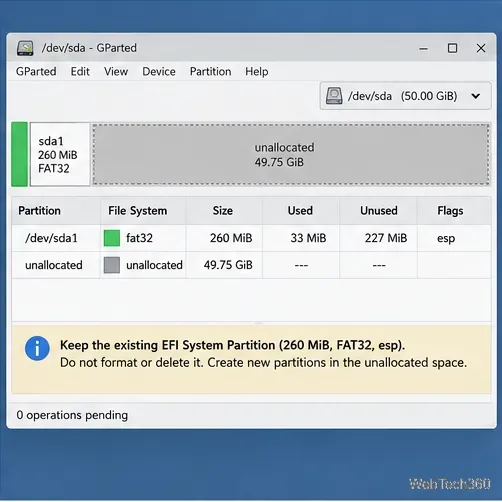Open the Device menu
The height and width of the screenshot is (502, 502).
159,71
